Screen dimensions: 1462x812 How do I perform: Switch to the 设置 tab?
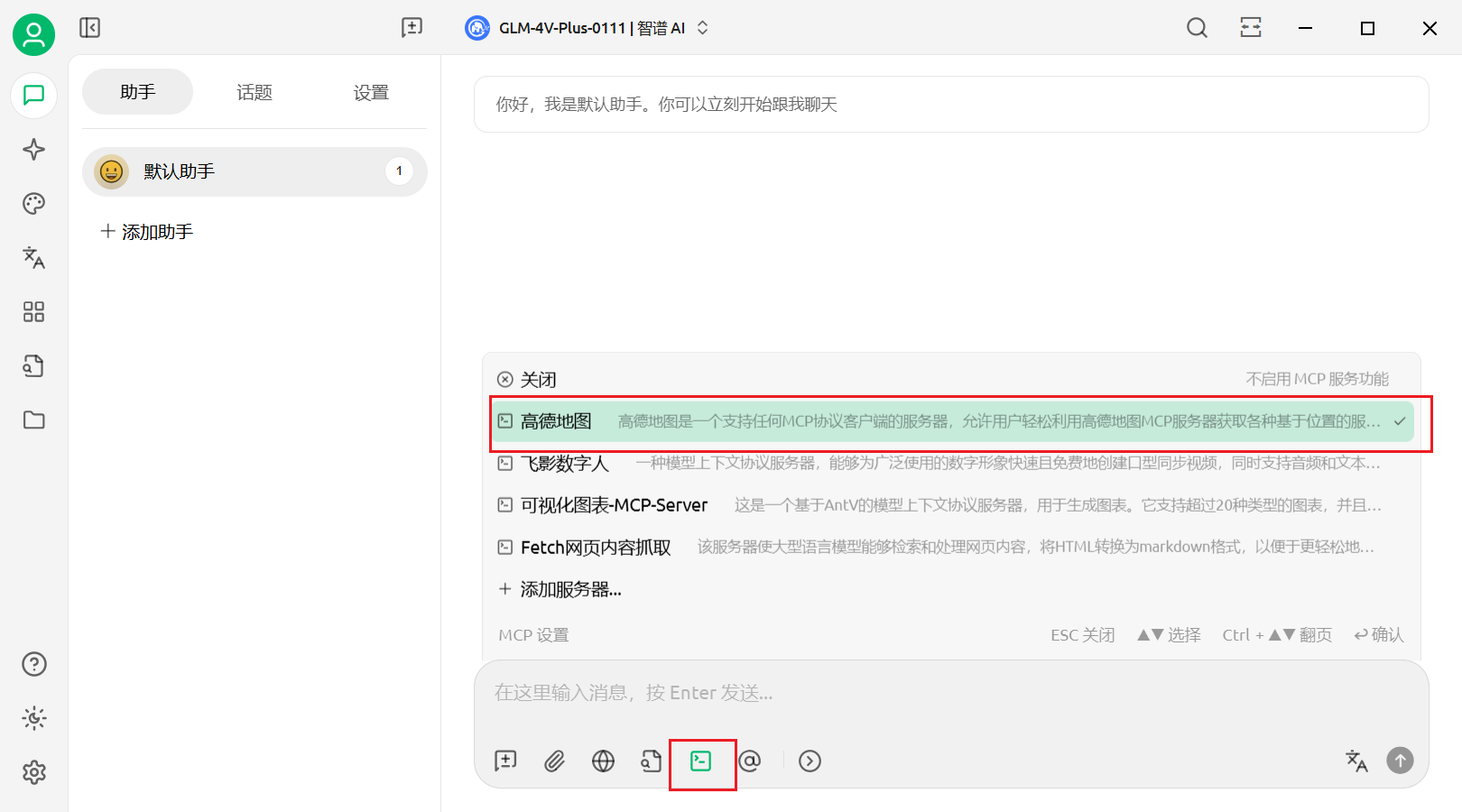coord(371,92)
